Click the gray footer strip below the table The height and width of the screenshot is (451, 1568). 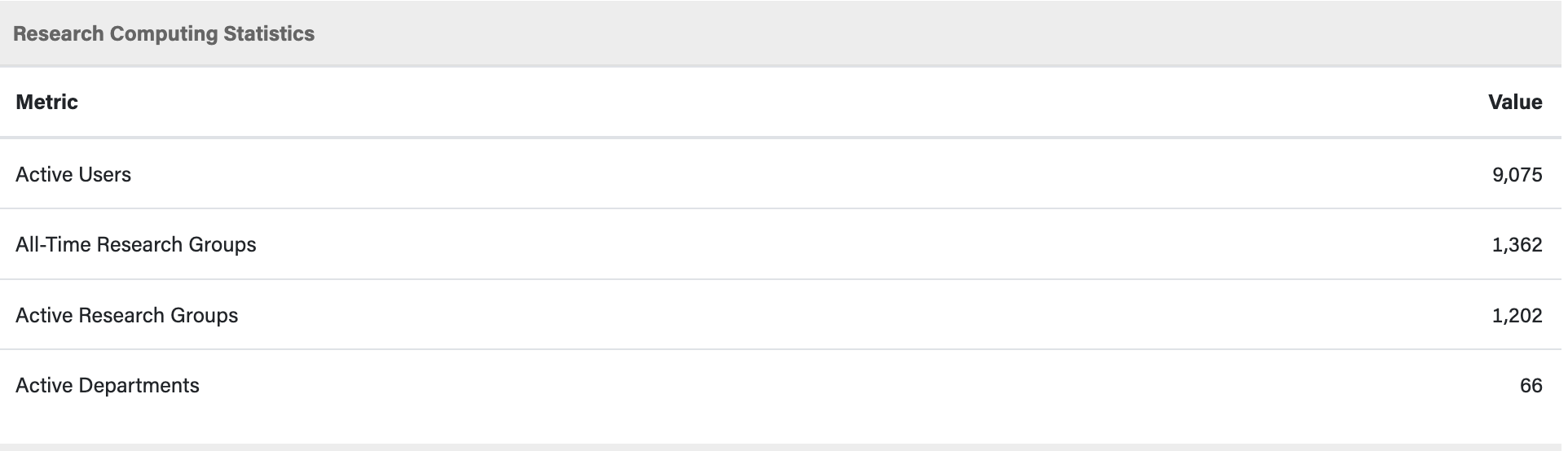pyautogui.click(x=782, y=447)
